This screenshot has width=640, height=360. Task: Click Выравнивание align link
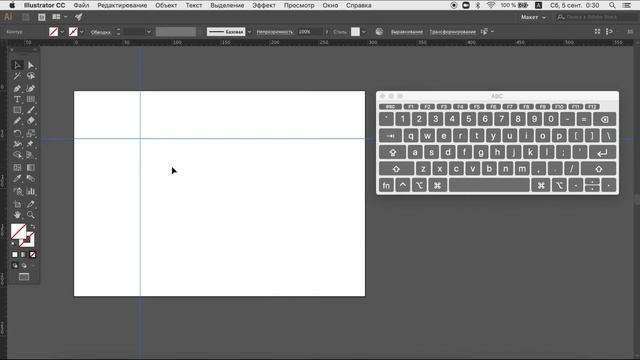[x=407, y=32]
